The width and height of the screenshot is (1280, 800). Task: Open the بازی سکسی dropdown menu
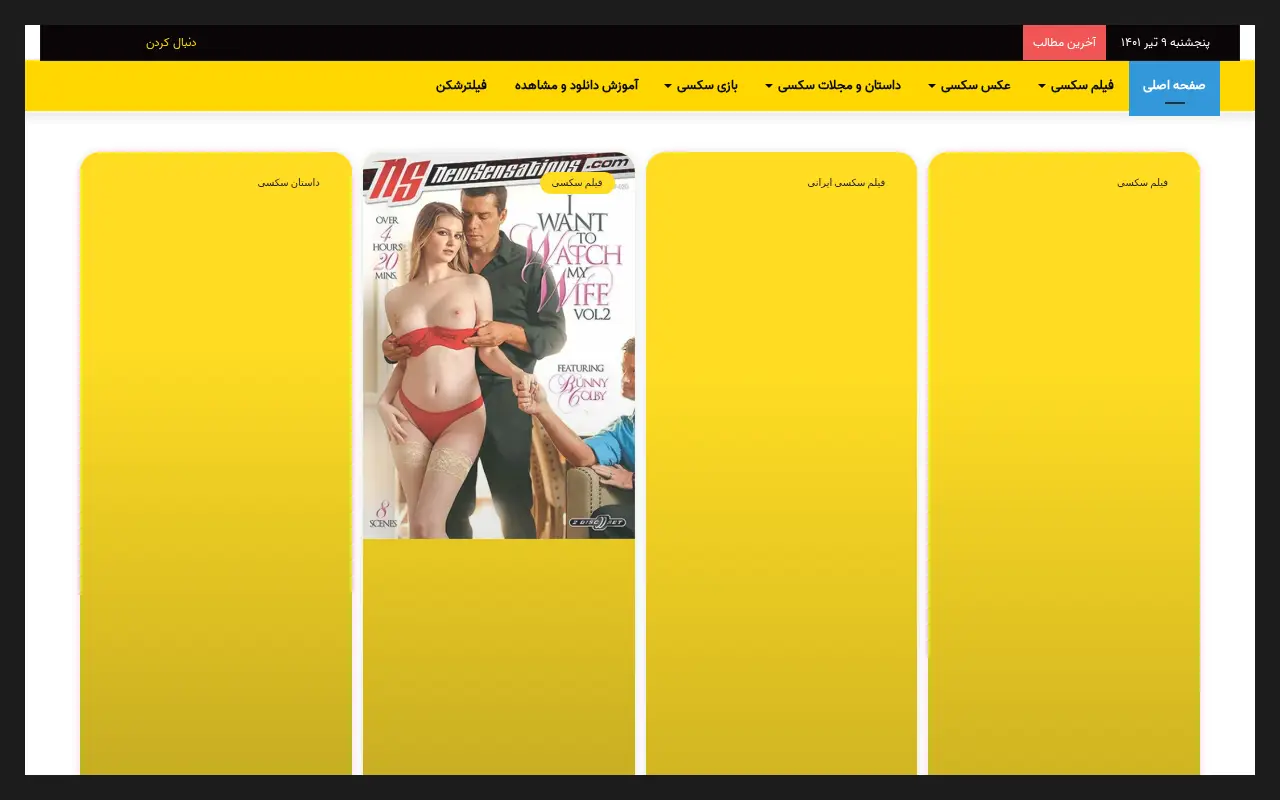pos(701,86)
